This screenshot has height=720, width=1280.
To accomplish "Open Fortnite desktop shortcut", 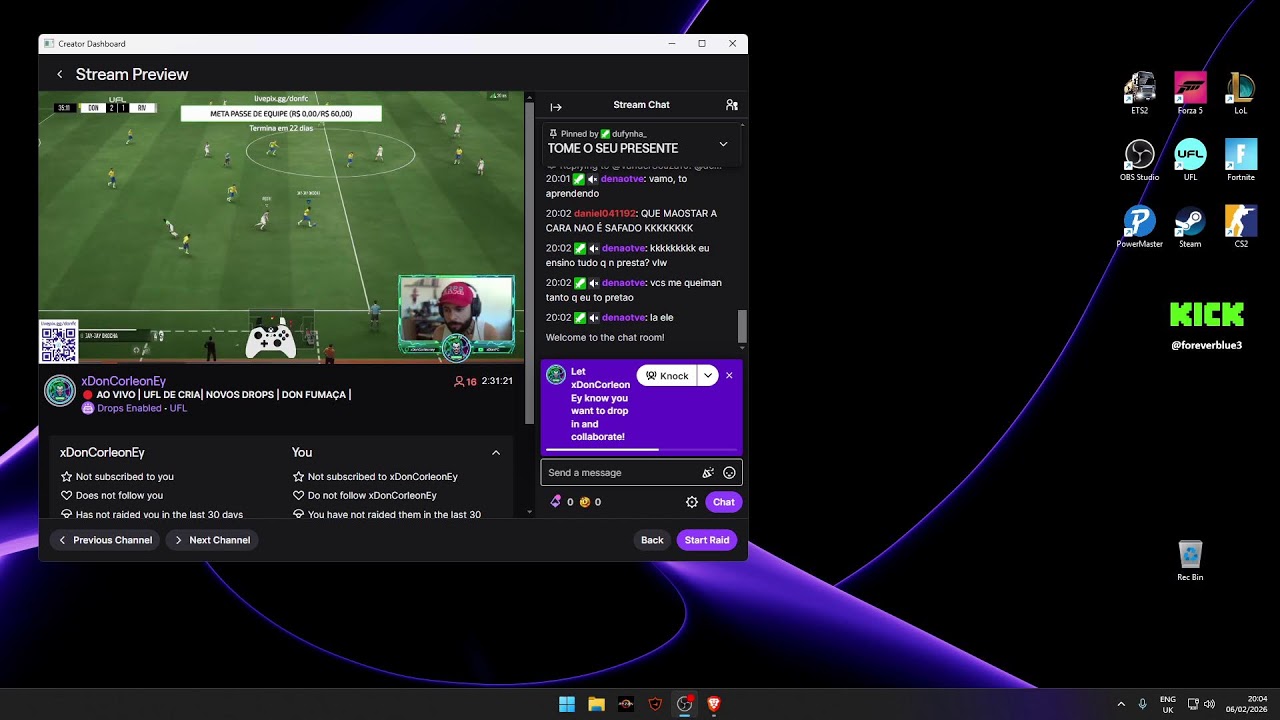I will tap(1240, 160).
